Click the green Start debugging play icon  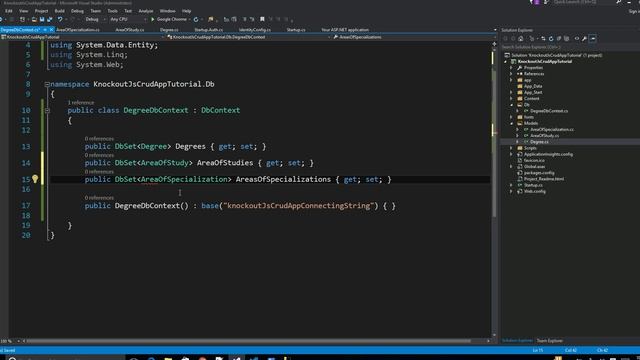(153, 19)
